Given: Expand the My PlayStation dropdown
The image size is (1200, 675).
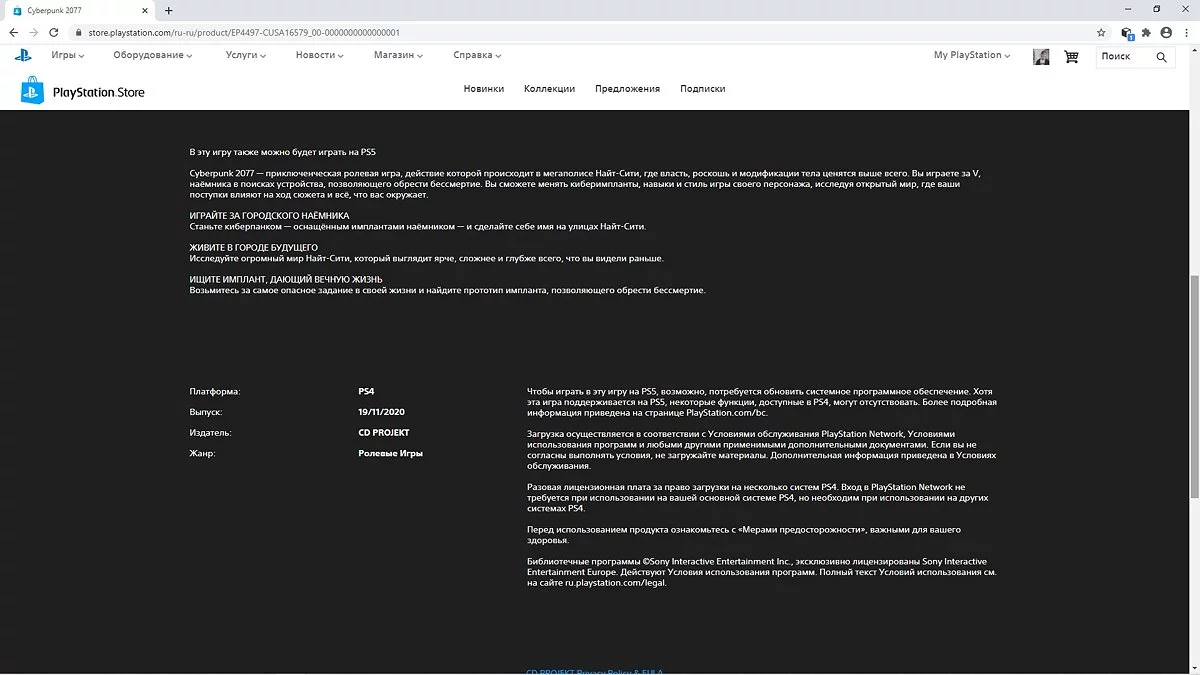Looking at the screenshot, I should click(x=972, y=55).
